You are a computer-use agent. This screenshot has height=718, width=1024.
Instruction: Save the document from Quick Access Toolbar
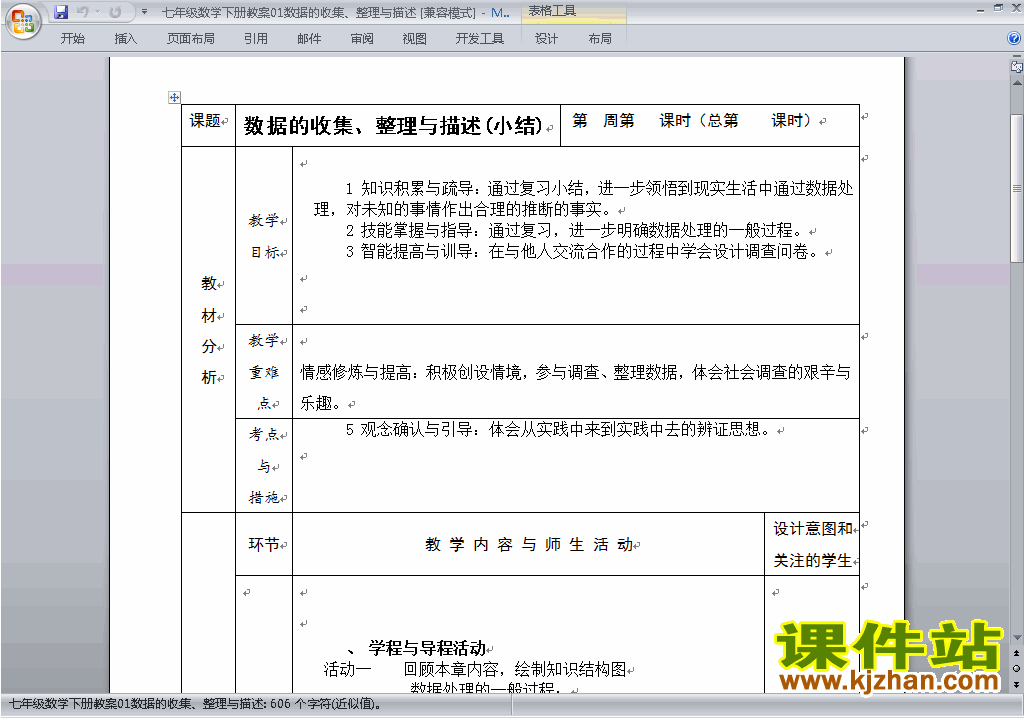point(61,12)
